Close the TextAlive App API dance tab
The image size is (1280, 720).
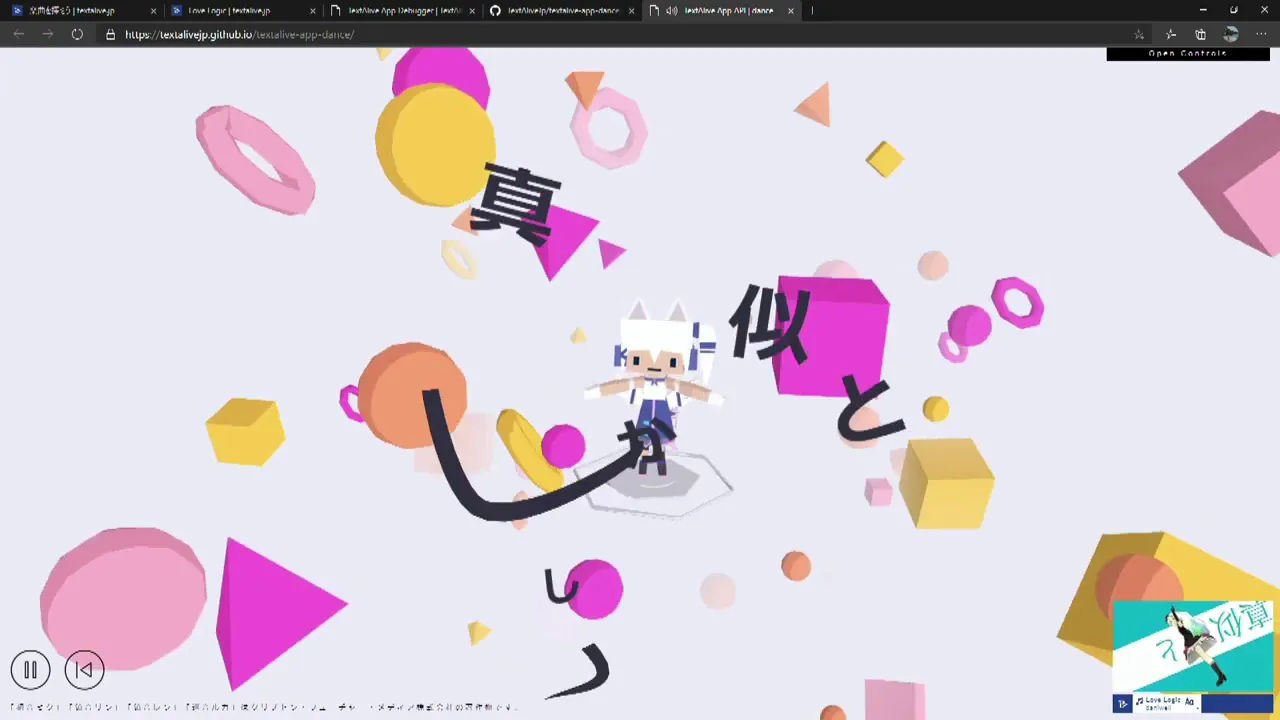point(790,11)
